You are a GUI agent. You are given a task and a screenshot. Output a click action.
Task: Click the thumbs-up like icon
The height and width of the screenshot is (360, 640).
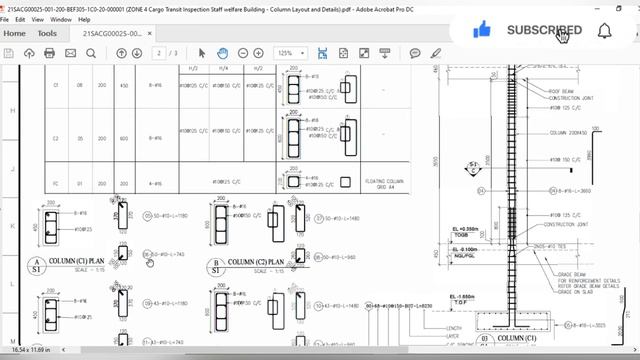pos(482,30)
